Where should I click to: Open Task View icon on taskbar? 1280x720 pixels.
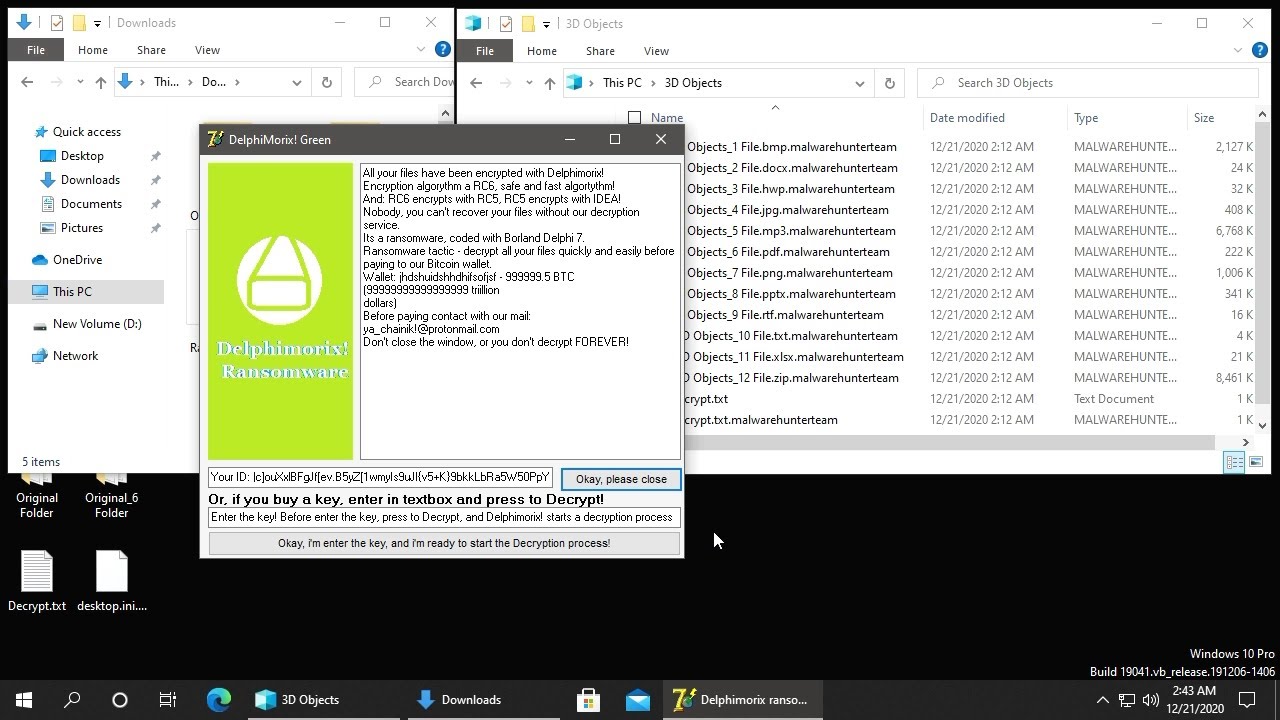pyautogui.click(x=168, y=700)
